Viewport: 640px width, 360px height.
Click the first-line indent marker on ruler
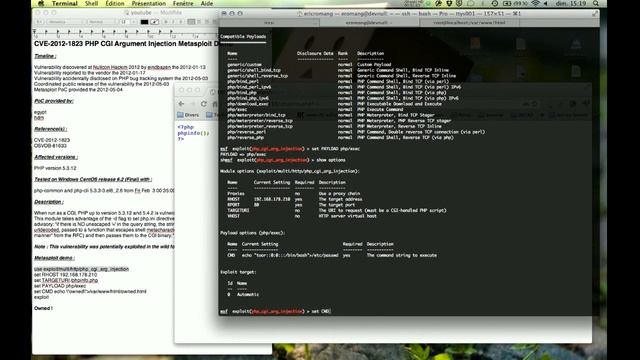click(35, 31)
